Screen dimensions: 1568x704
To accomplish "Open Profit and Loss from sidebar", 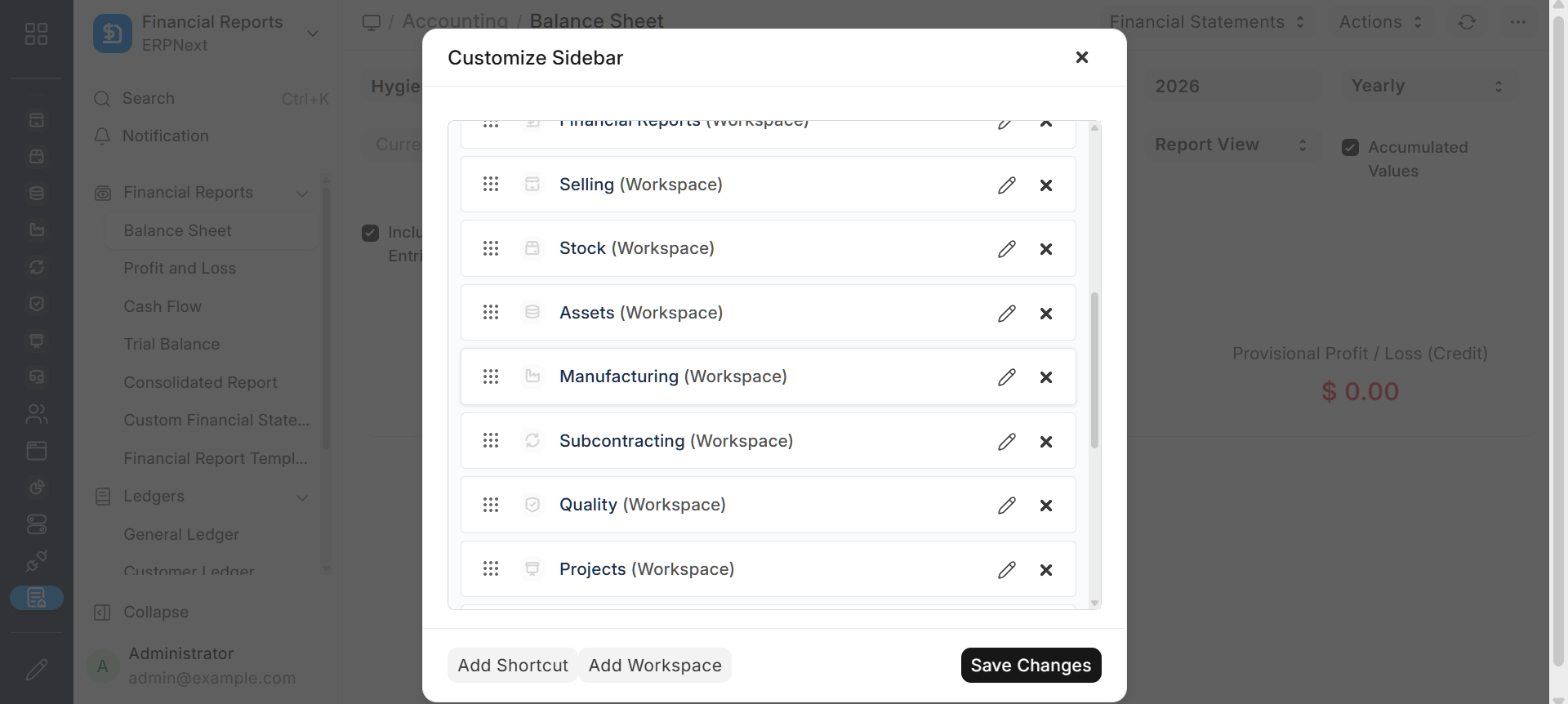I will click(180, 269).
